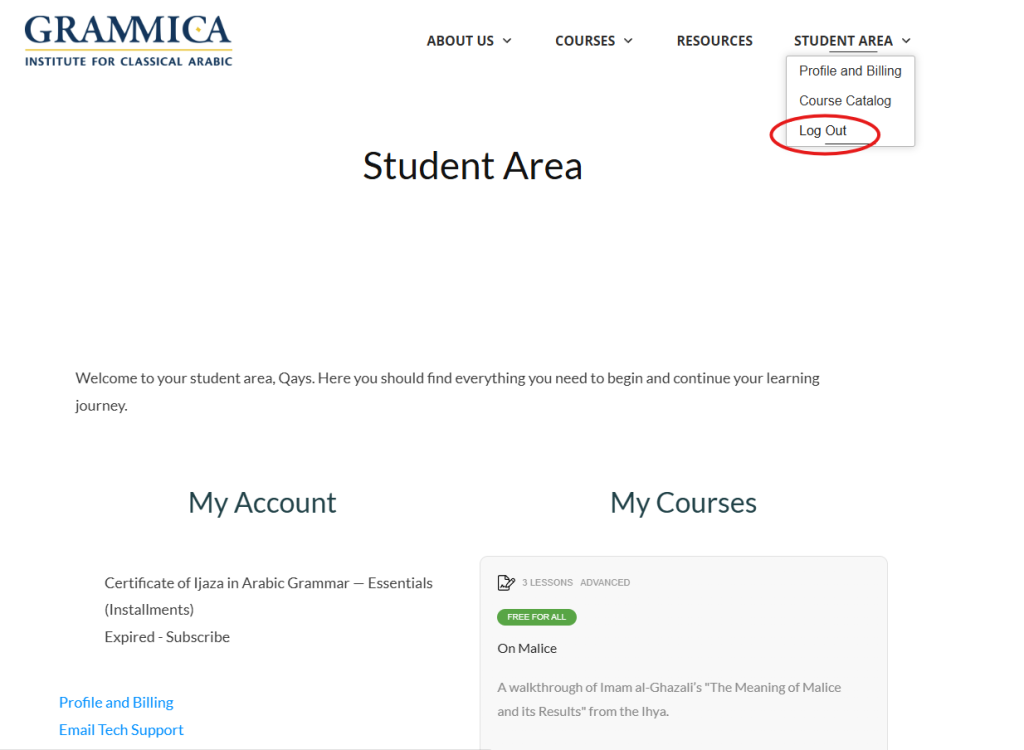
Task: Expand the Courses menu chevron
Action: click(628, 41)
